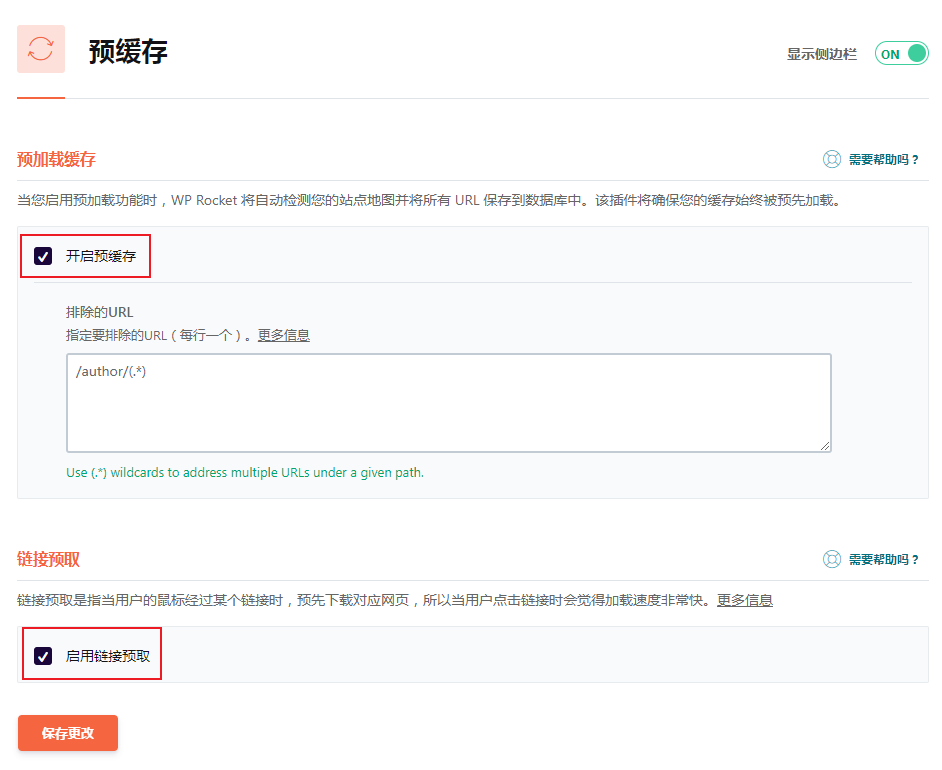Disable the 启用链接预取 checkbox
This screenshot has height=770, width=942.
click(x=43, y=656)
